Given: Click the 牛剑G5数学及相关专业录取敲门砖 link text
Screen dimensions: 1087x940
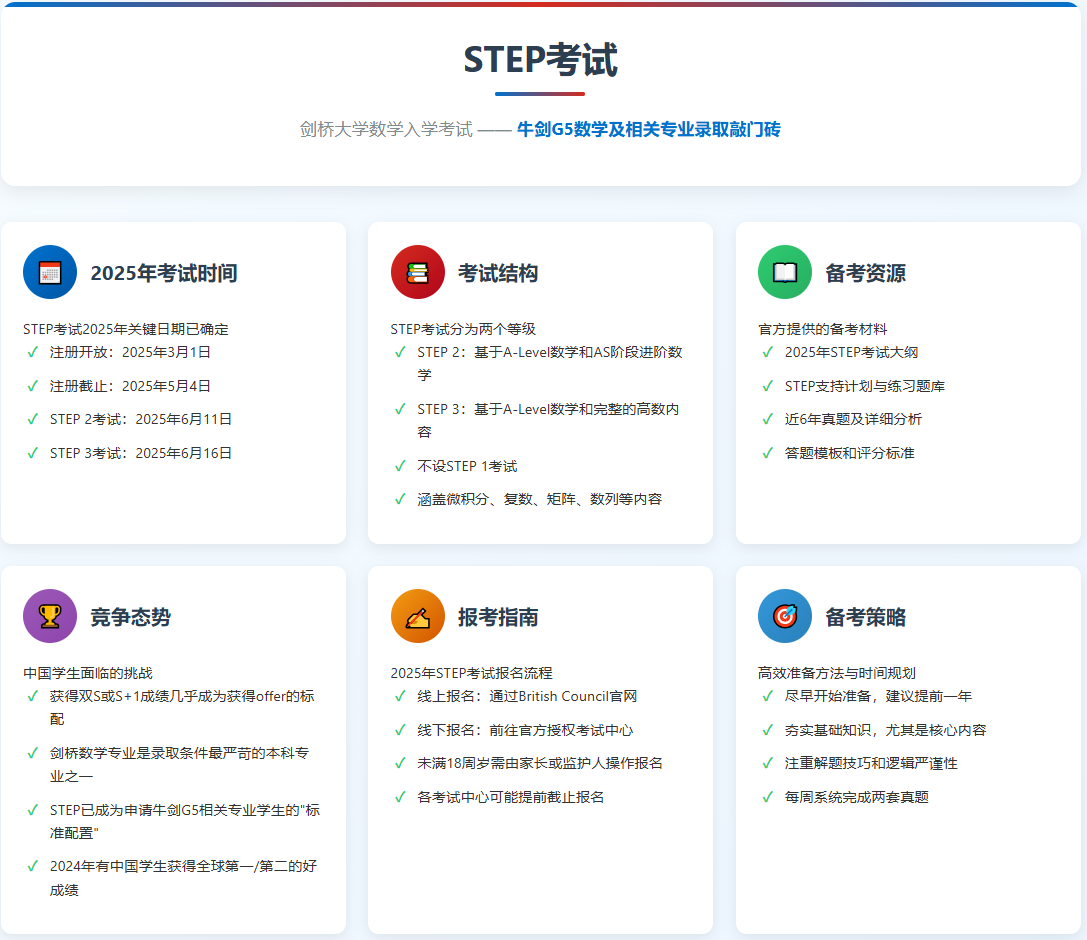Looking at the screenshot, I should point(648,130).
